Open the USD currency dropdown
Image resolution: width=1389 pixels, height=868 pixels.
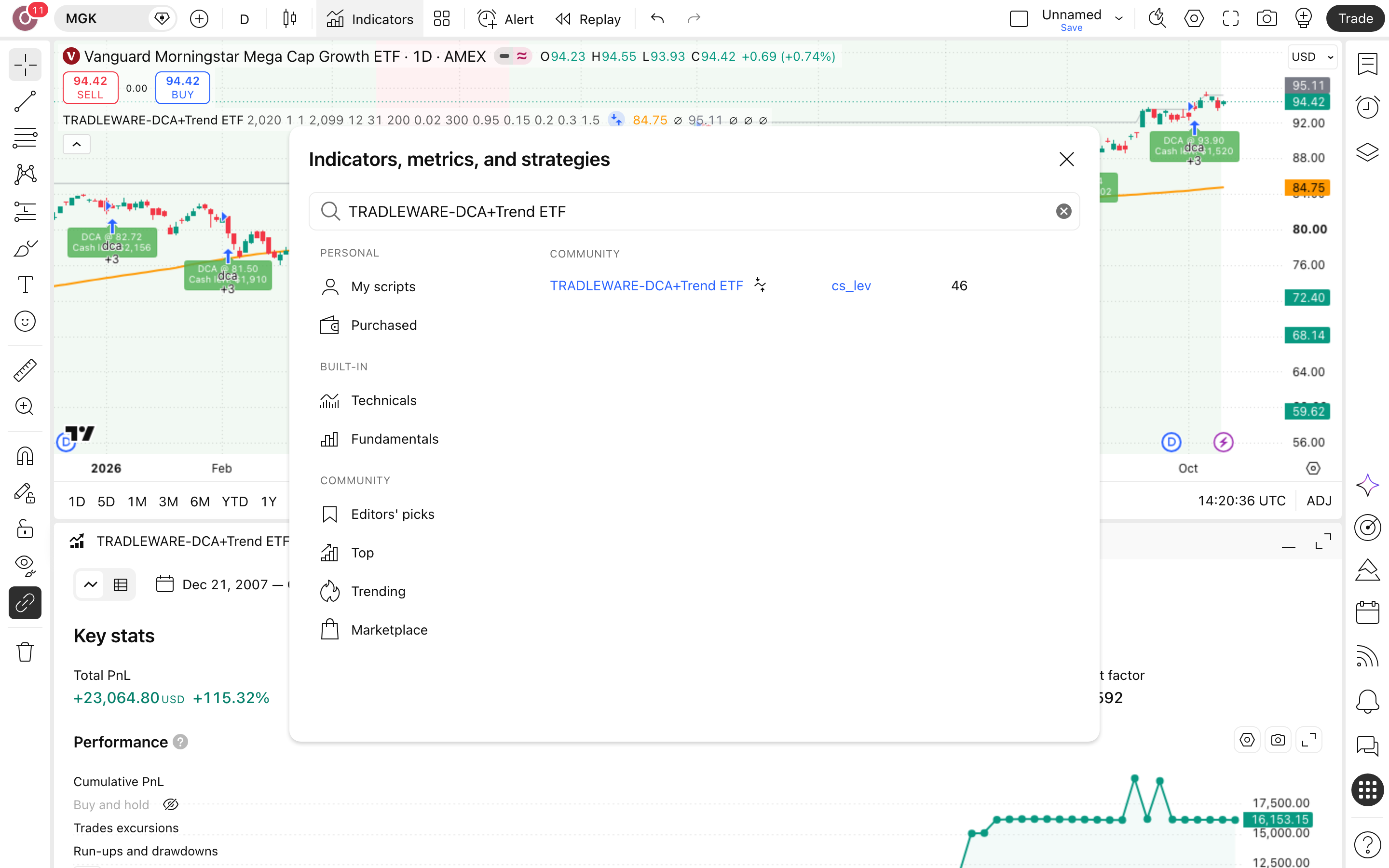(1312, 57)
